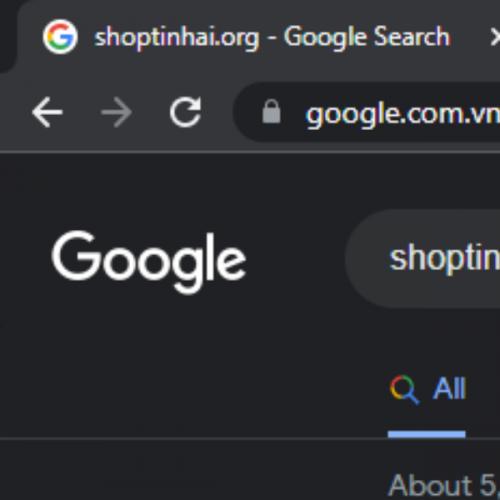This screenshot has width=500, height=500.
Task: Click the Google favicon on the tab
Action: 60,37
